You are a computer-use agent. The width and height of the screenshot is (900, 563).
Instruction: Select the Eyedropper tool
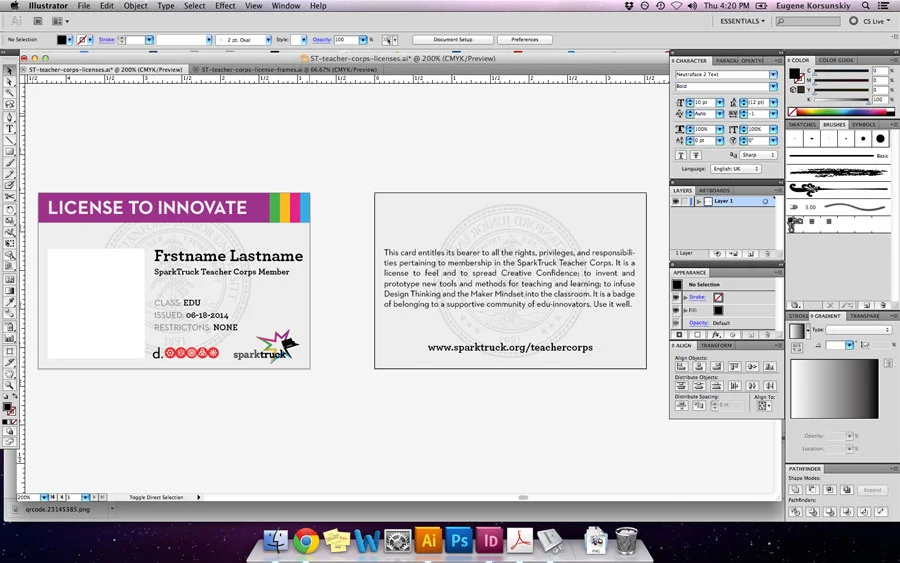[9, 301]
